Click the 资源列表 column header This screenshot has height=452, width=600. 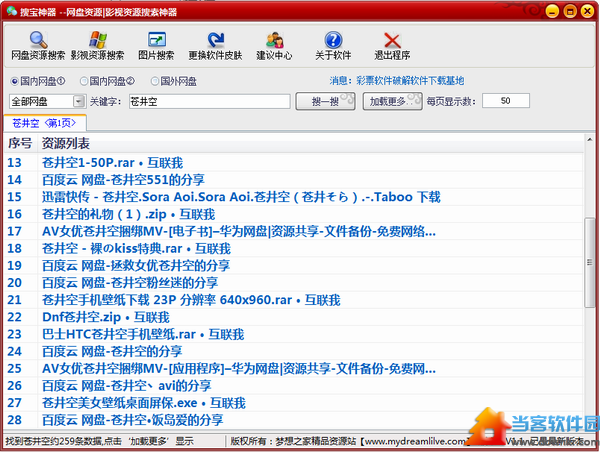(x=66, y=144)
